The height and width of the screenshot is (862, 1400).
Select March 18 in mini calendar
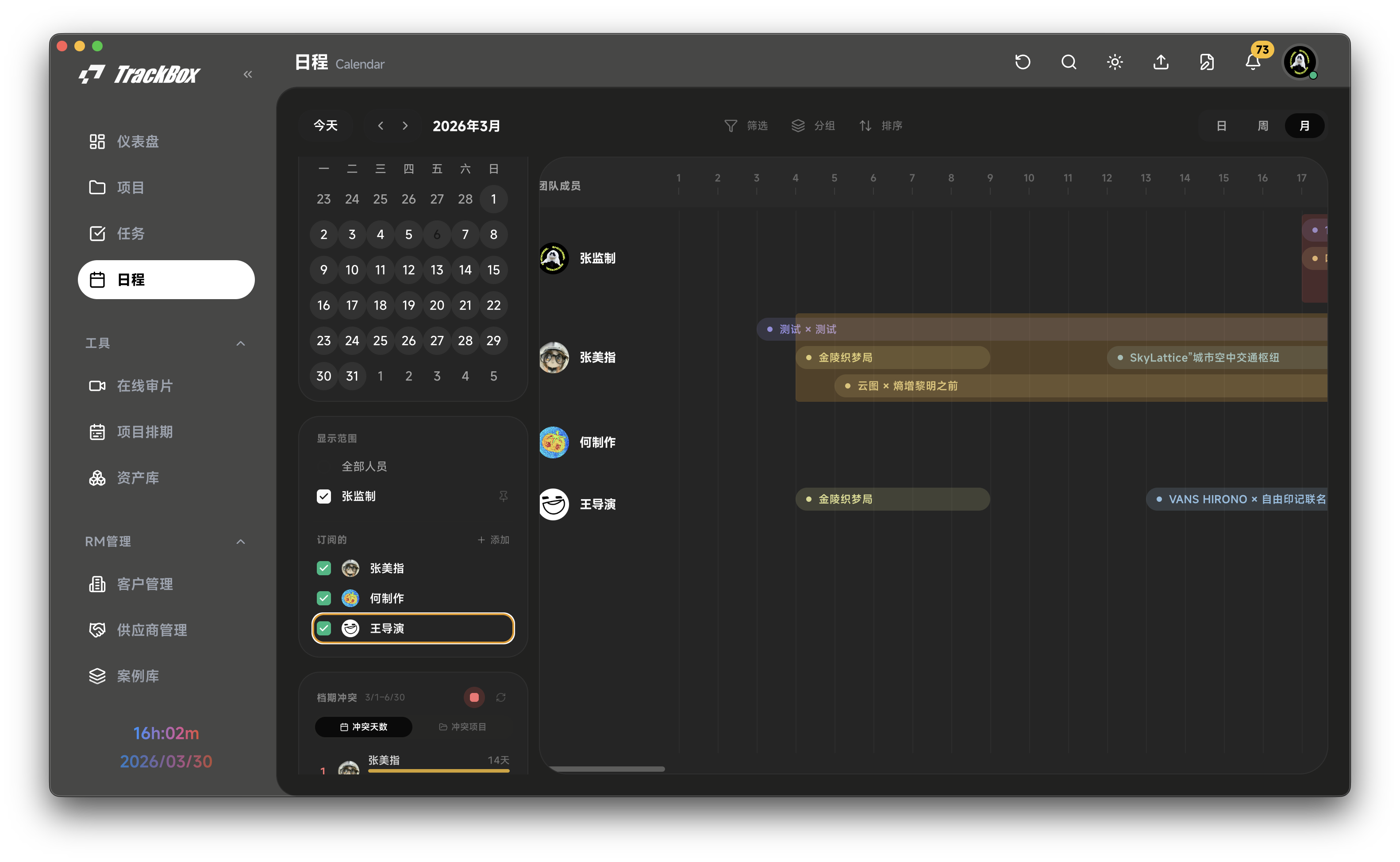tap(380, 305)
